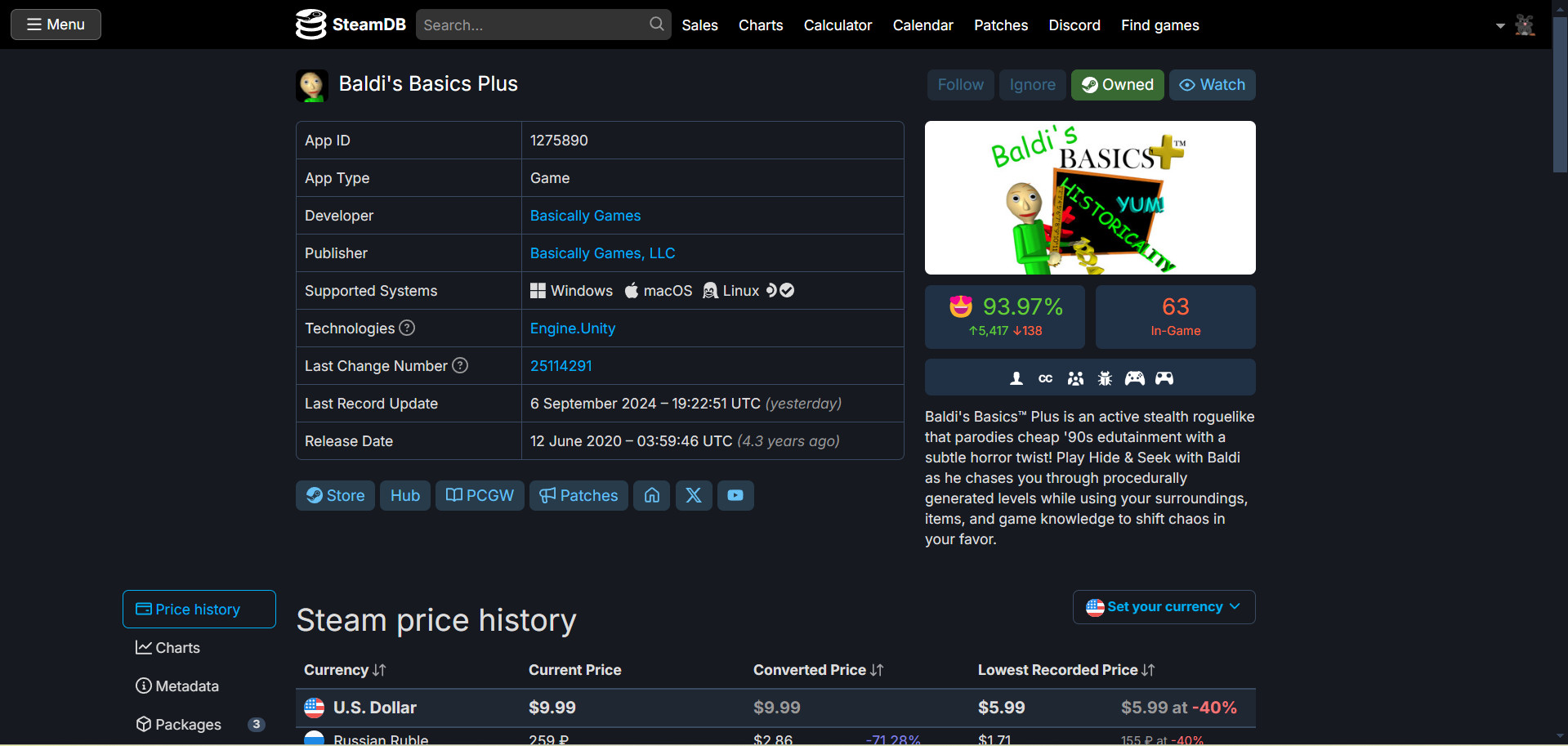Open the Basically Games developer link

tap(585, 216)
